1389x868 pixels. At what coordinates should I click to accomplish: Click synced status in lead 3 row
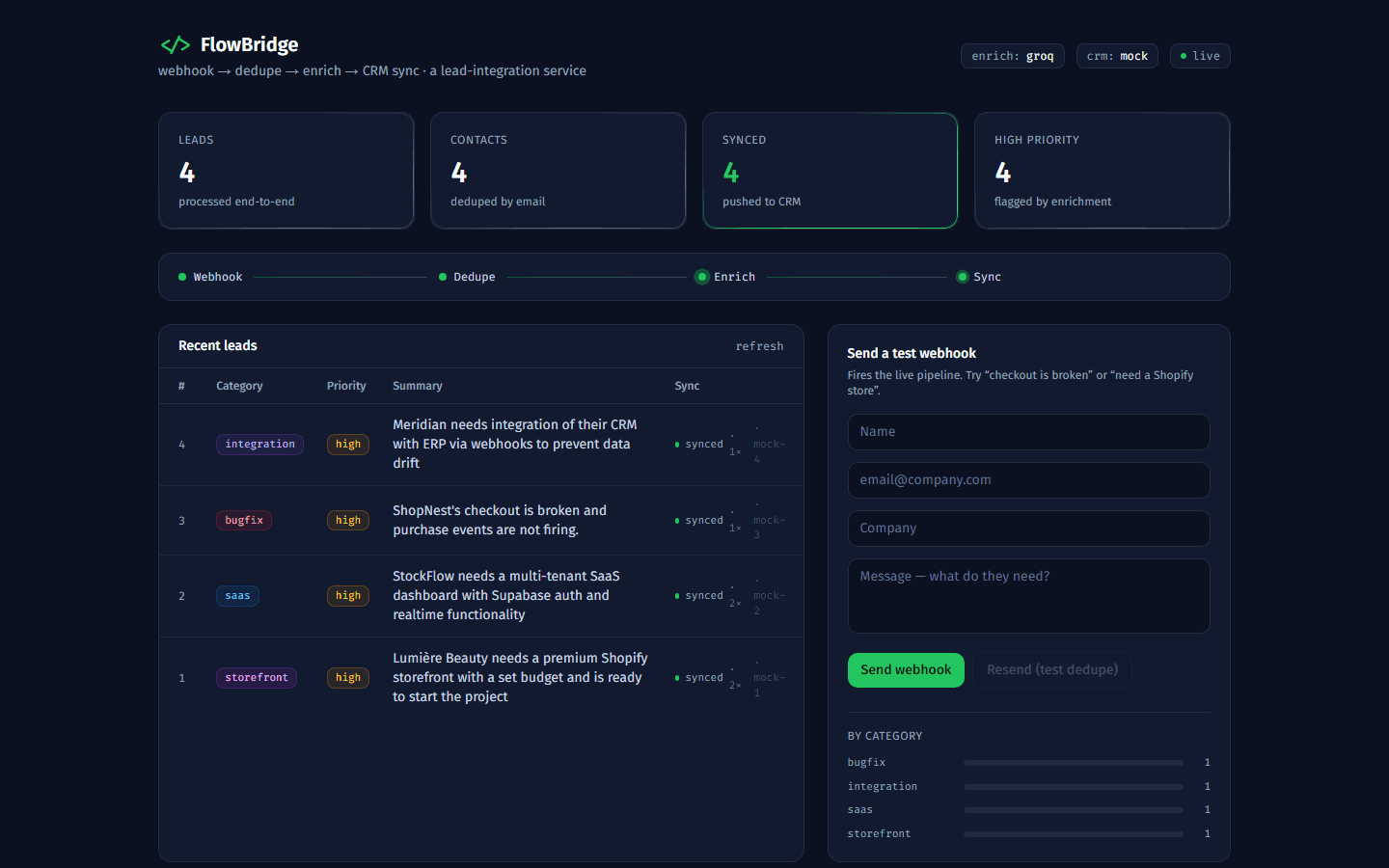click(x=698, y=521)
